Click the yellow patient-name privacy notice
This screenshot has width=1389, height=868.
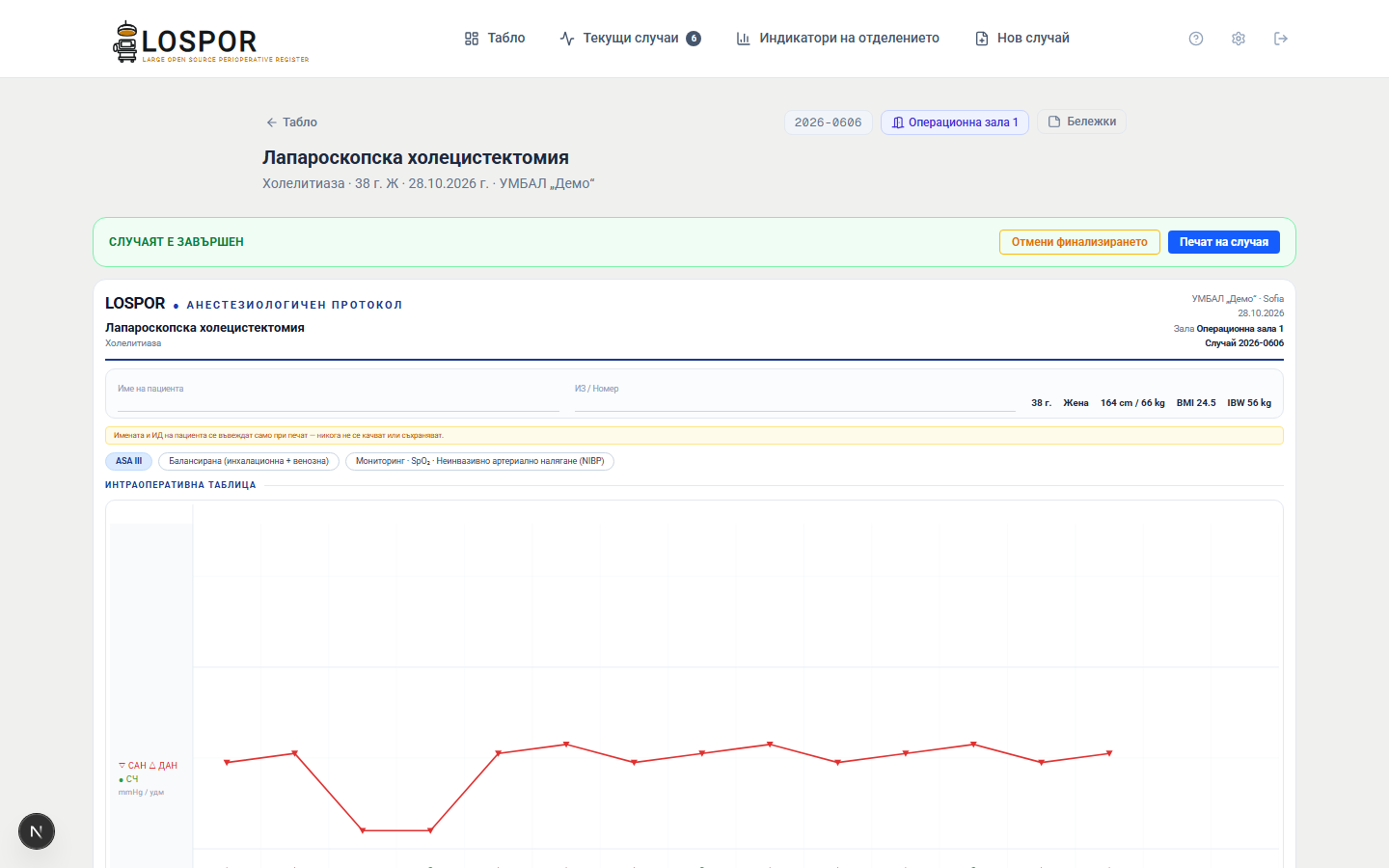(x=694, y=436)
